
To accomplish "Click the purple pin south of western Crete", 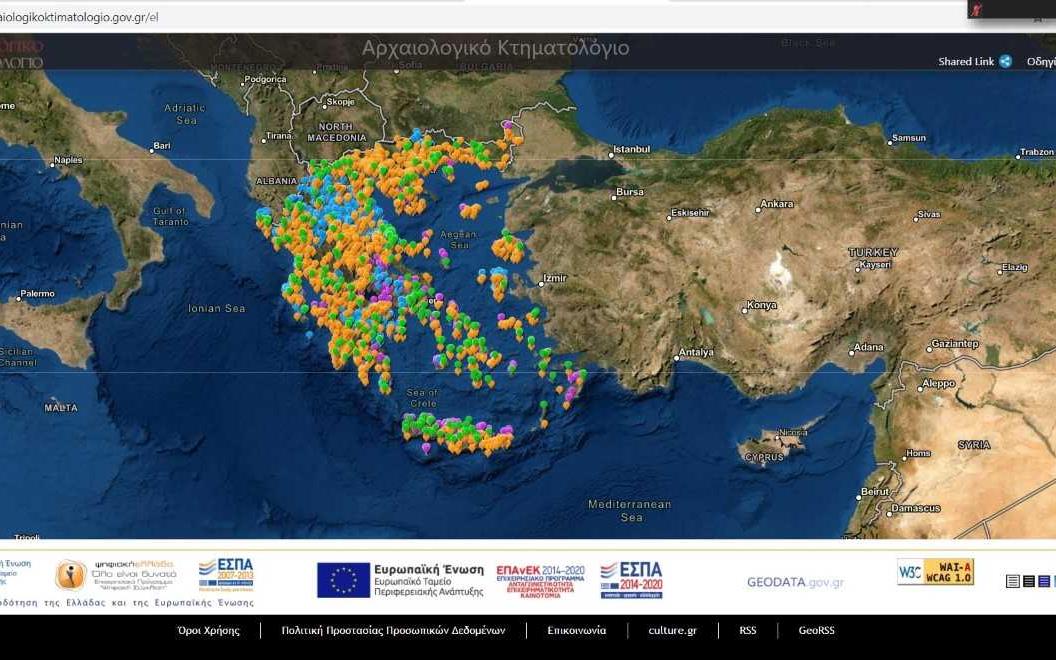I will [426, 448].
